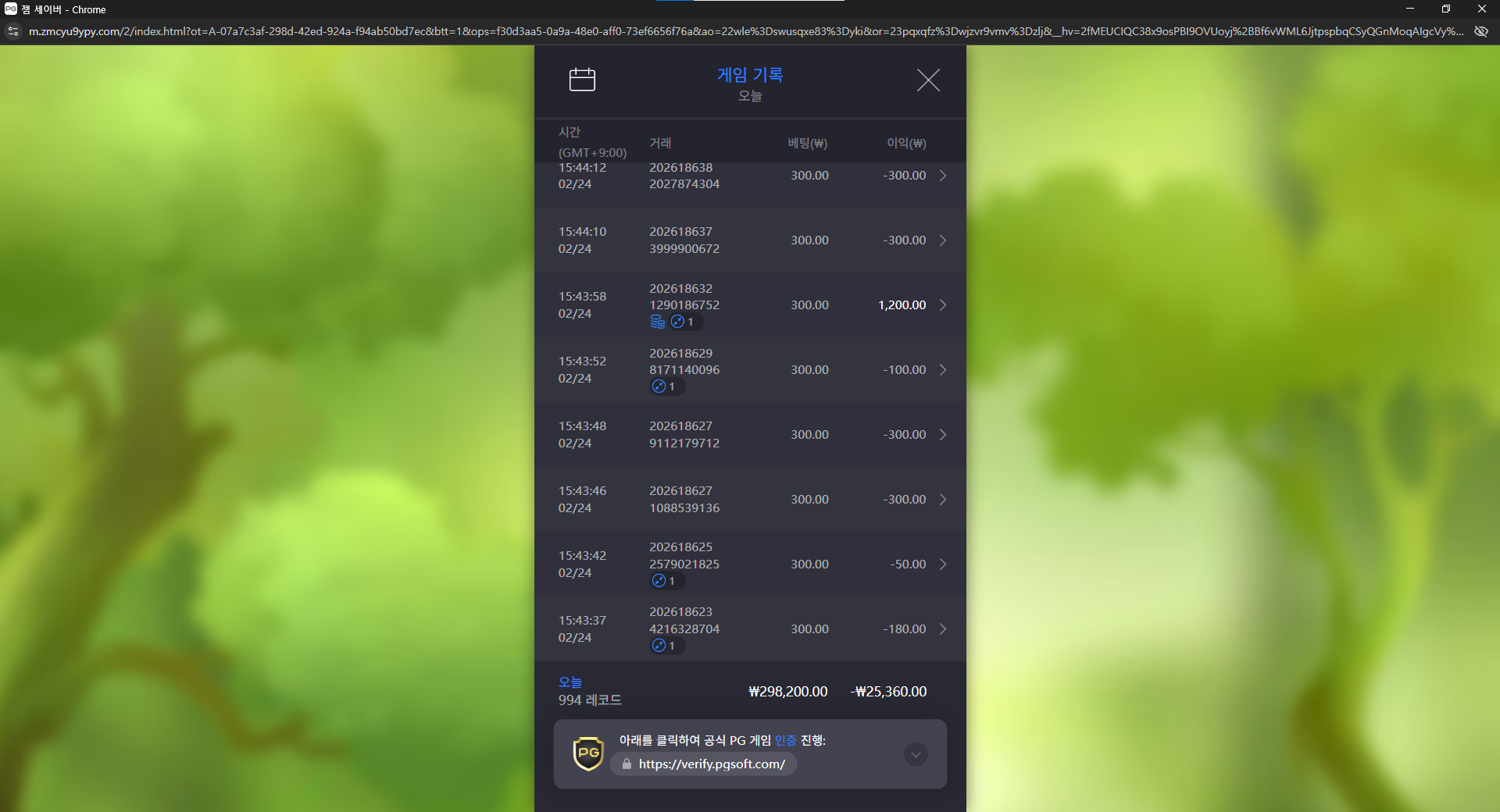Select the 15:44:10 transaction row
1500x812 pixels.
click(x=750, y=240)
